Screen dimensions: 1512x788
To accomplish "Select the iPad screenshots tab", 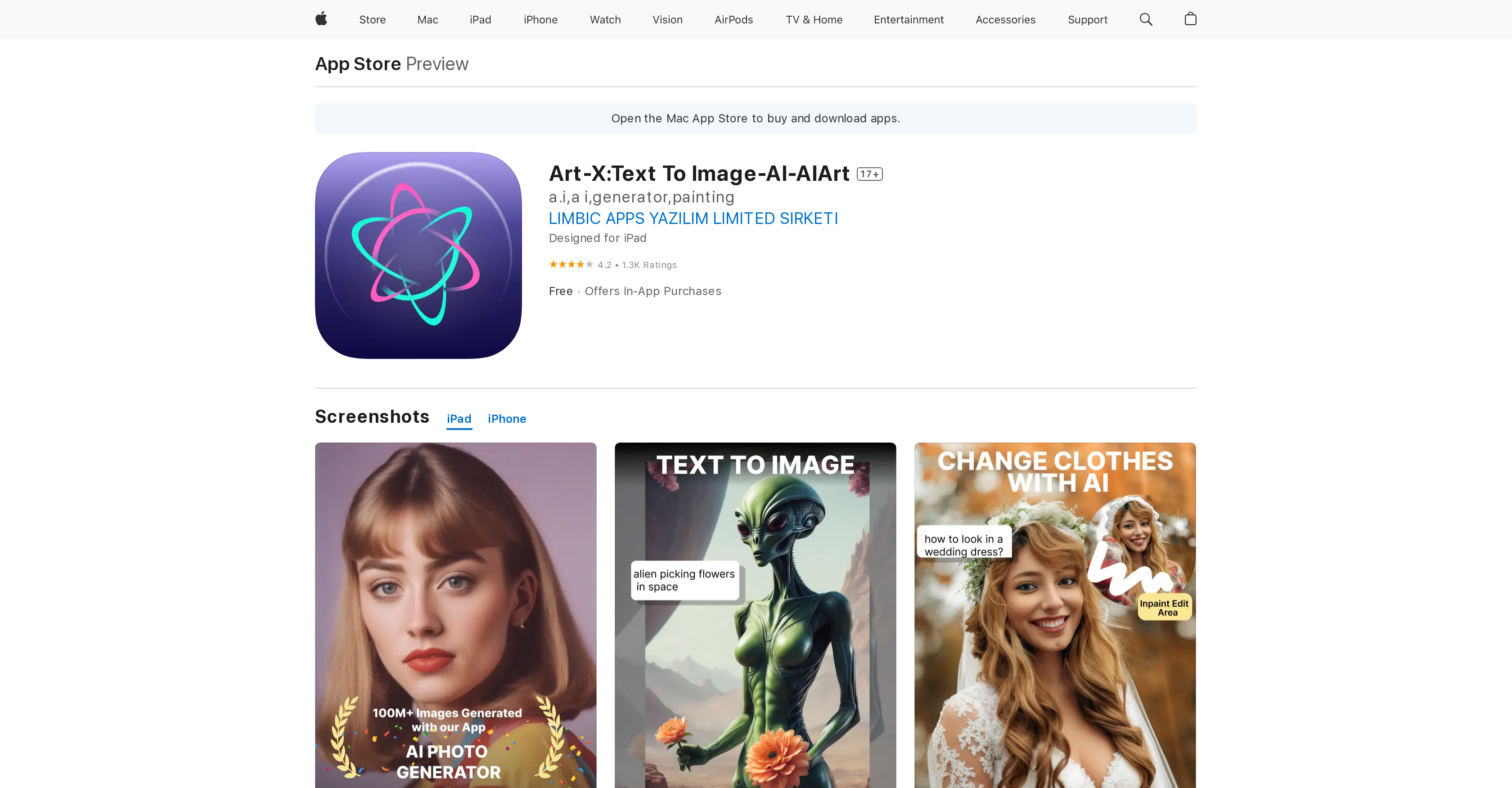I will coord(459,418).
